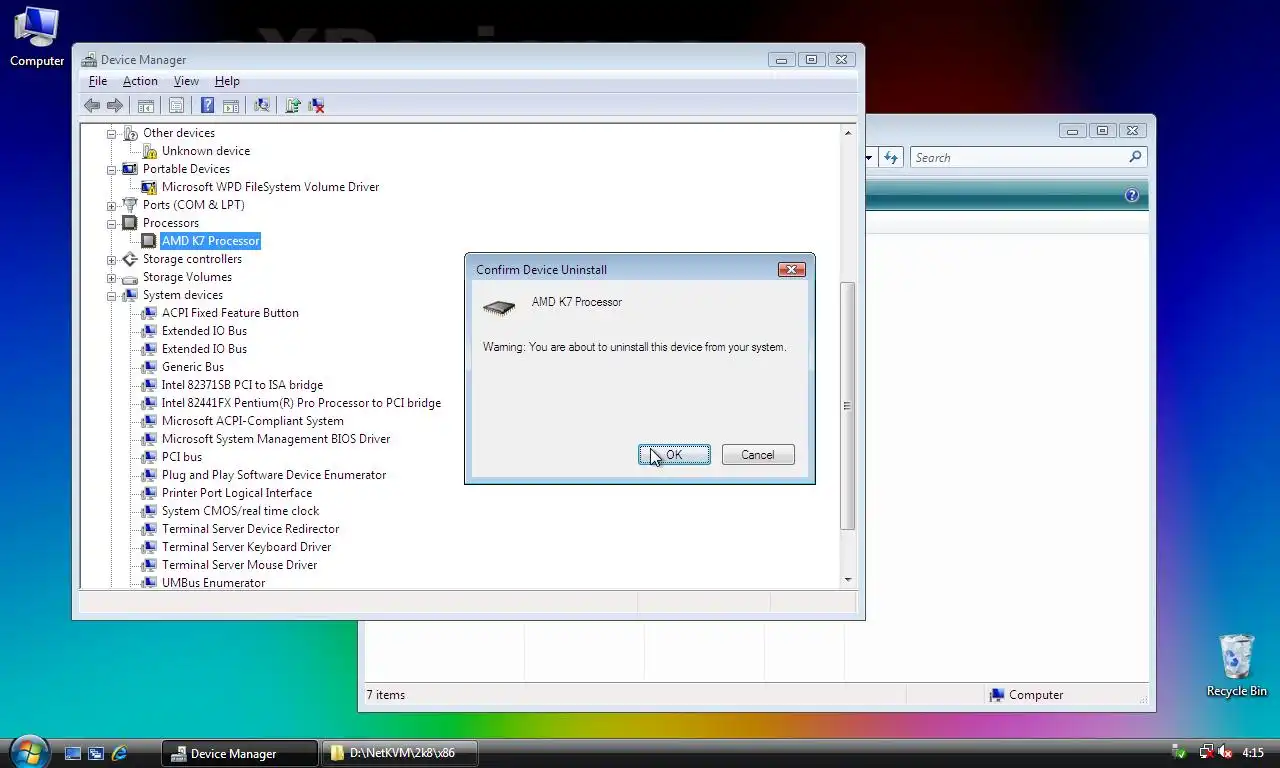Image resolution: width=1280 pixels, height=768 pixels.
Task: Collapse the Portable Devices node
Action: tap(112, 169)
